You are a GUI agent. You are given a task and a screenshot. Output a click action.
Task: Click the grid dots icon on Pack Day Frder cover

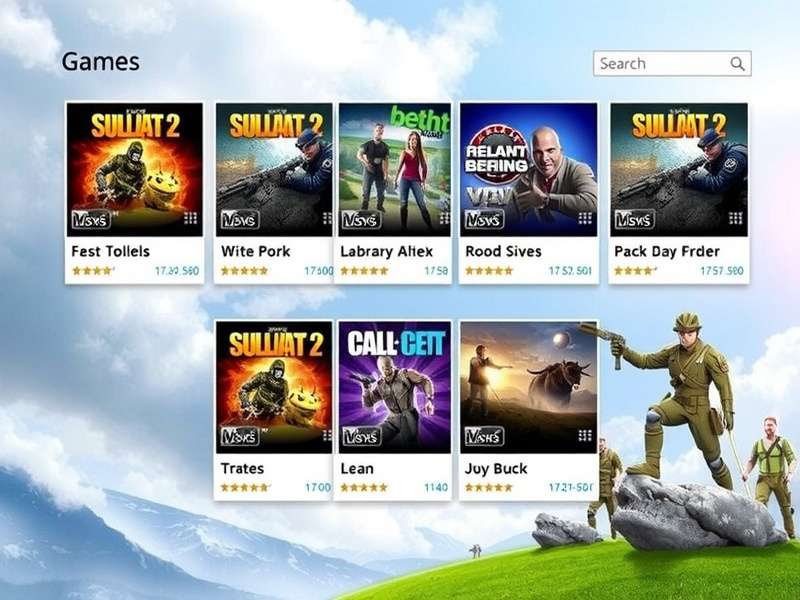[736, 219]
